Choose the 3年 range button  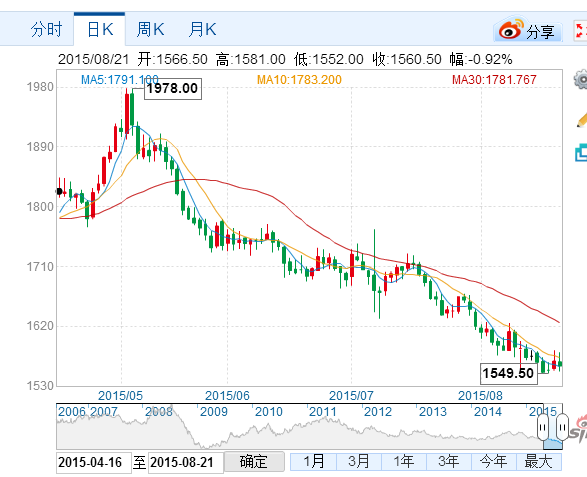[448, 462]
